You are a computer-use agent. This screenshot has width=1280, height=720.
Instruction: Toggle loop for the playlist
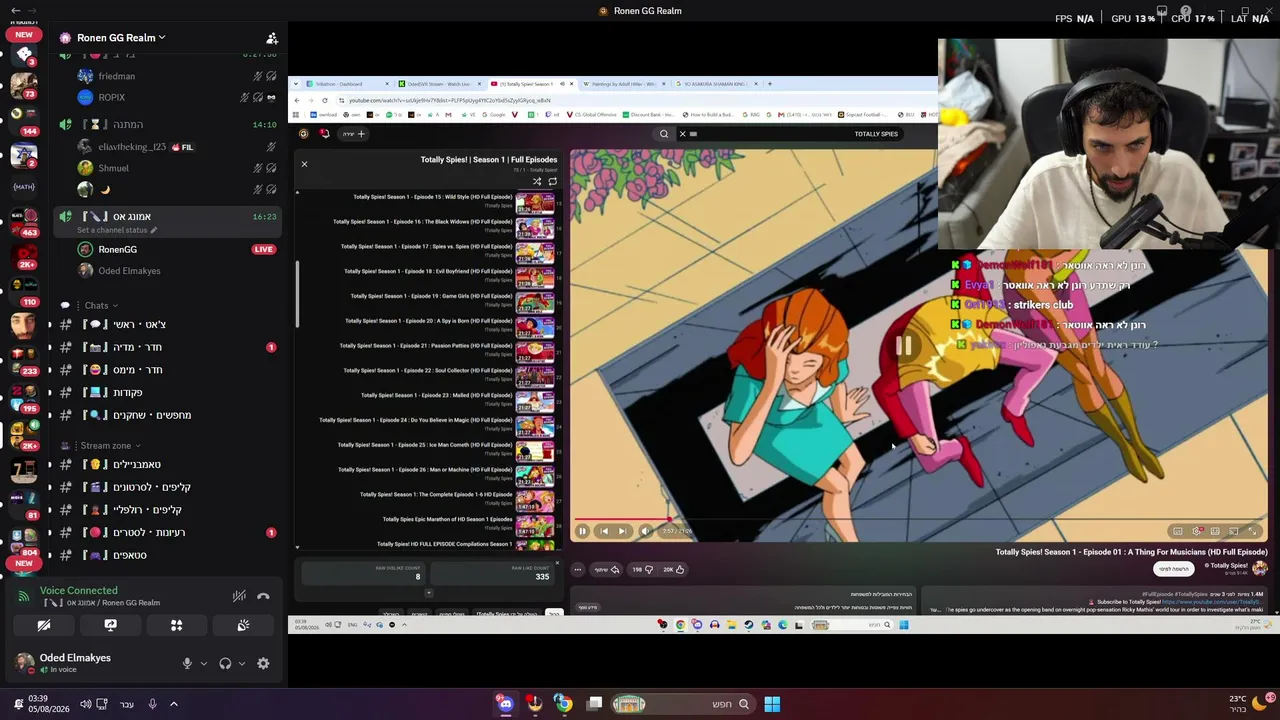[552, 182]
